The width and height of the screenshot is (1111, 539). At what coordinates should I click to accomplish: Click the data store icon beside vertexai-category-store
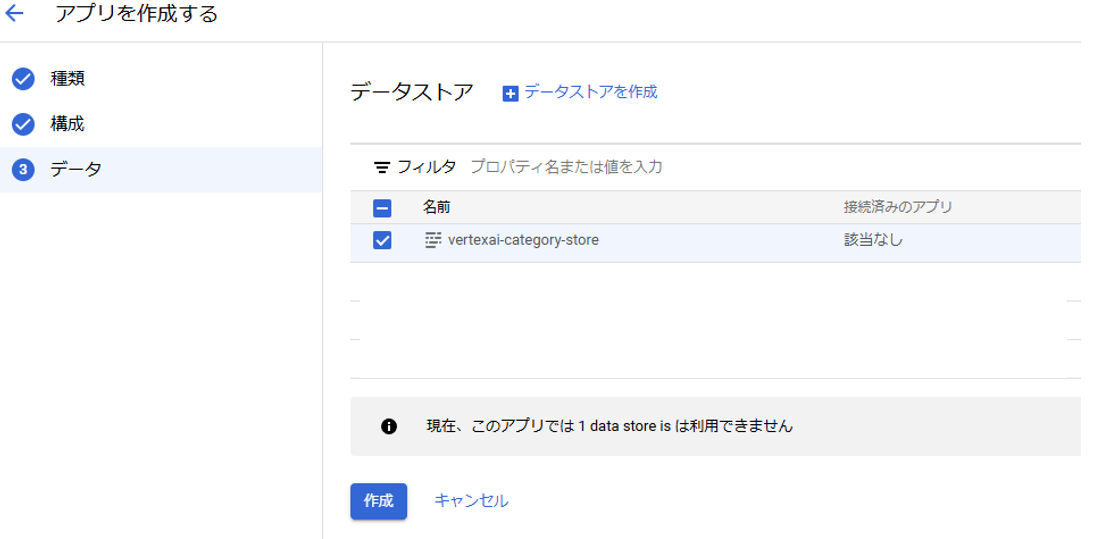click(x=432, y=240)
